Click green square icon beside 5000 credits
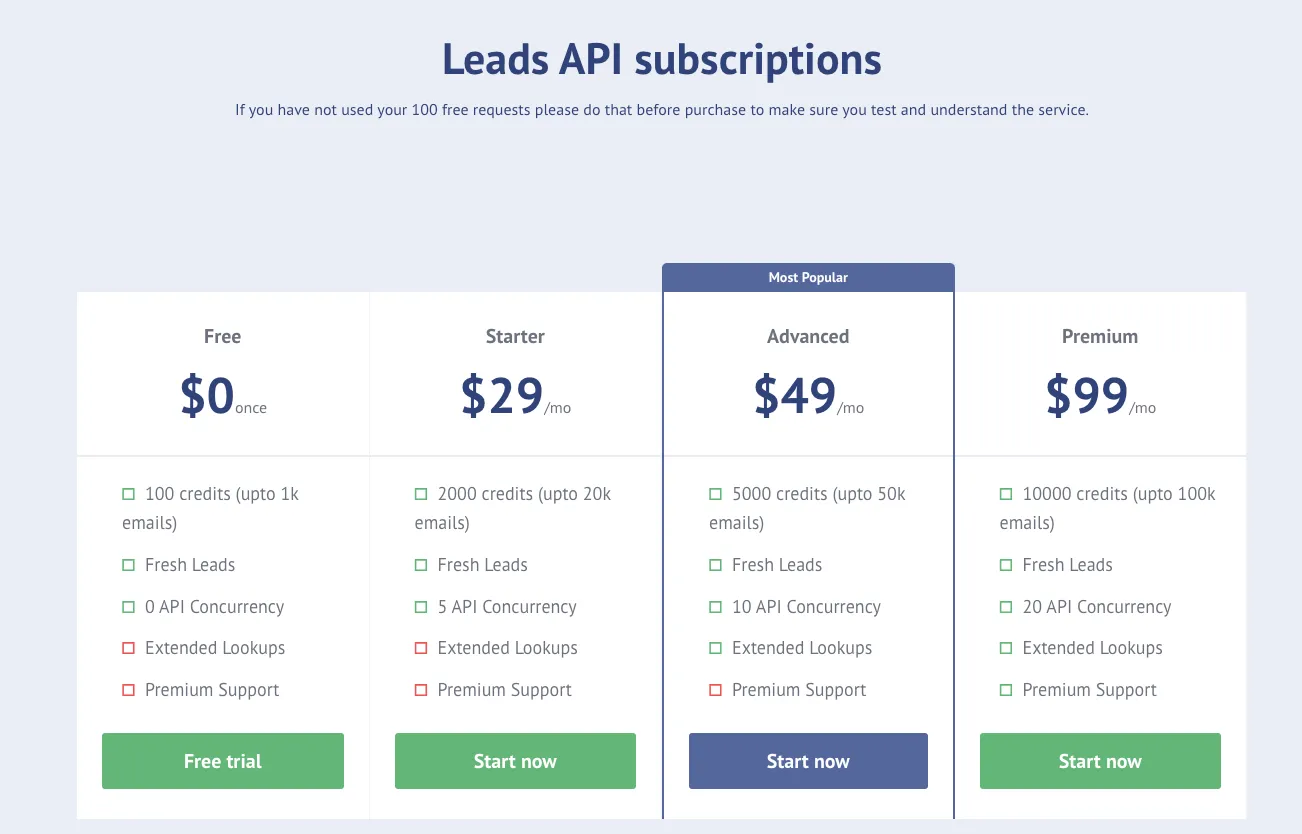Image resolution: width=1302 pixels, height=834 pixels. point(715,494)
